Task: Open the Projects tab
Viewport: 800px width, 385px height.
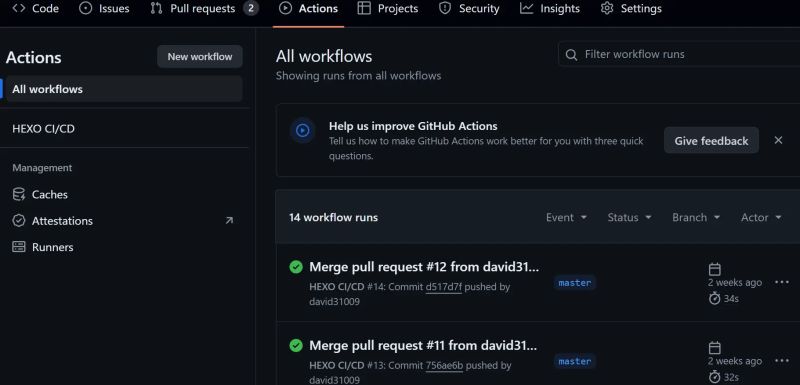Action: [388, 9]
